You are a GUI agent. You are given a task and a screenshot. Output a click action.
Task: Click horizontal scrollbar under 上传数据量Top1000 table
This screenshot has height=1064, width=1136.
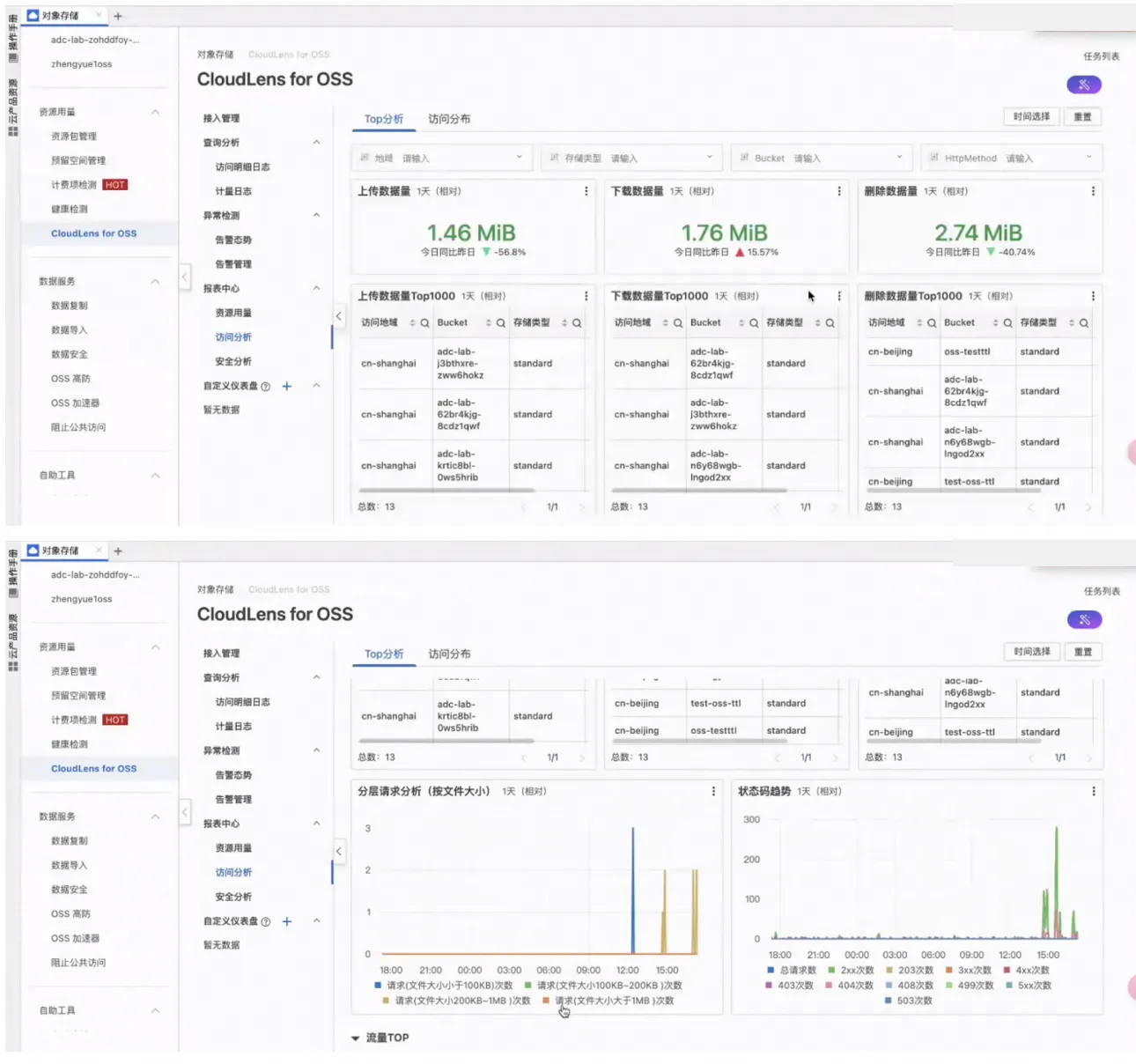point(446,491)
